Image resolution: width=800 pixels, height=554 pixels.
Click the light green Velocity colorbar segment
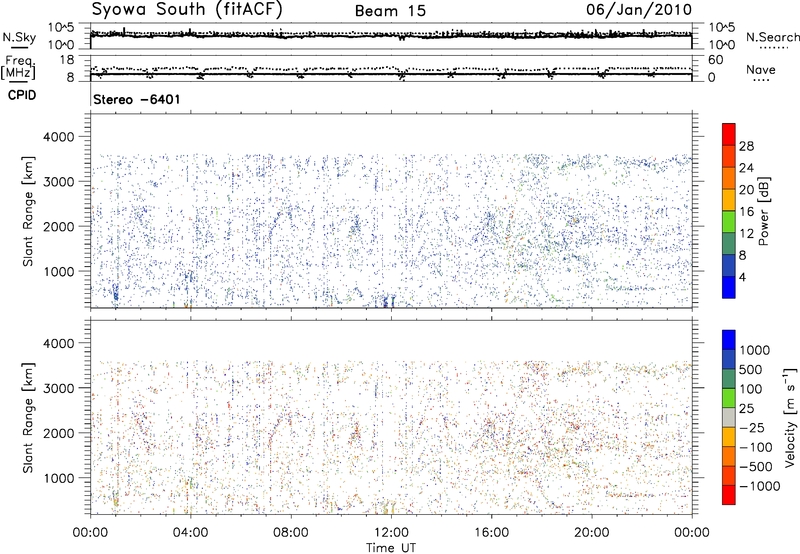coord(729,398)
